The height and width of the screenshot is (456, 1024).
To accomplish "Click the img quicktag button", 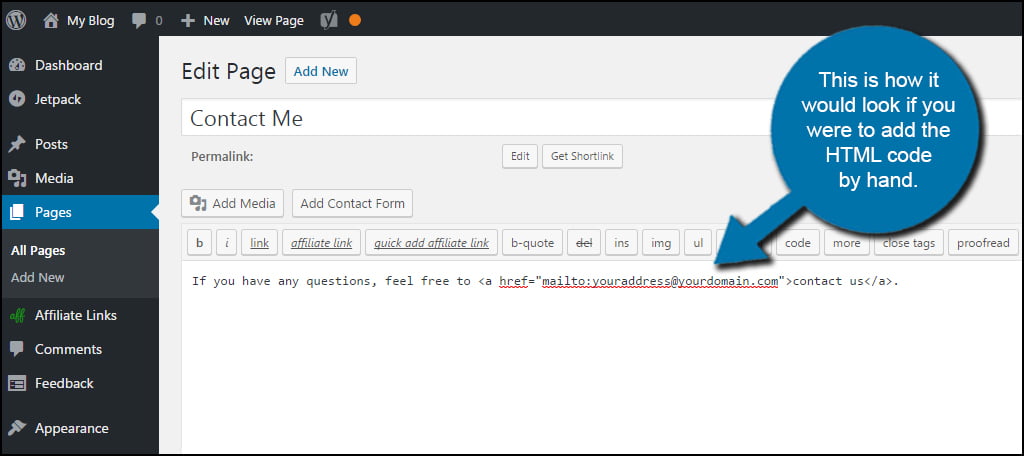I will (x=661, y=243).
